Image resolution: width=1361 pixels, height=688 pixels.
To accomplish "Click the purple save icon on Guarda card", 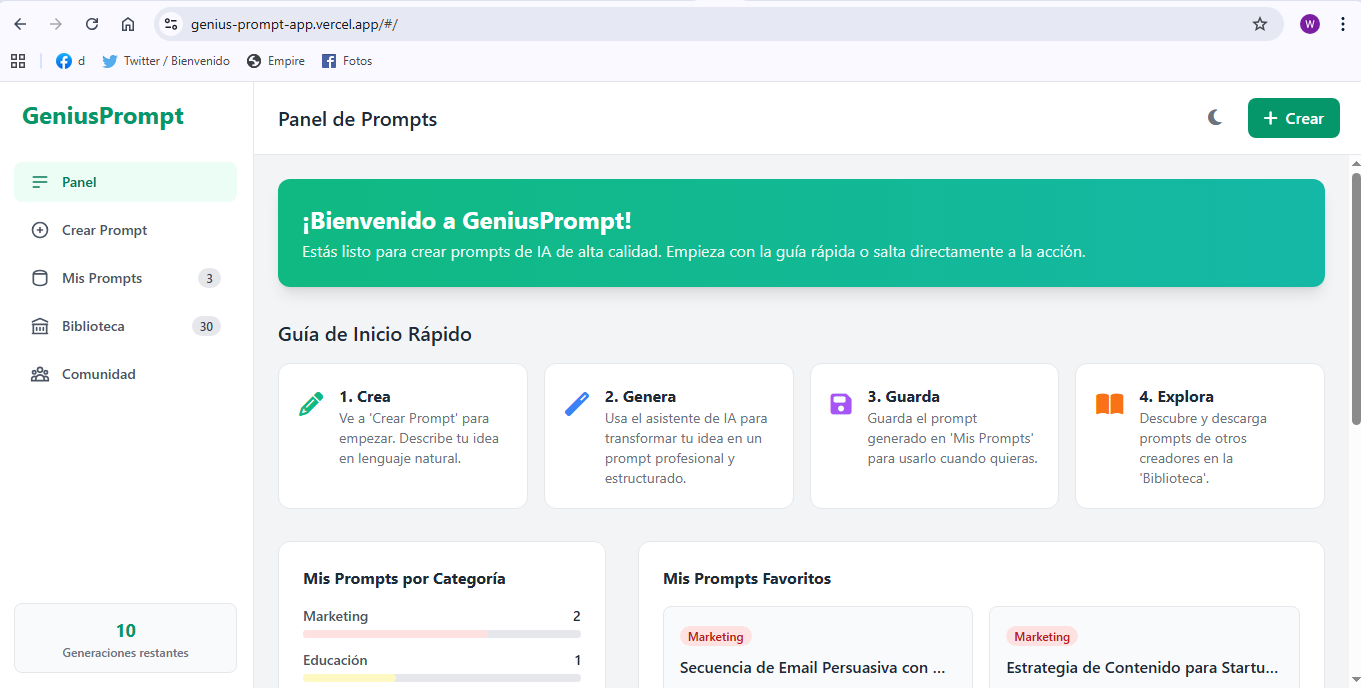I will [841, 404].
